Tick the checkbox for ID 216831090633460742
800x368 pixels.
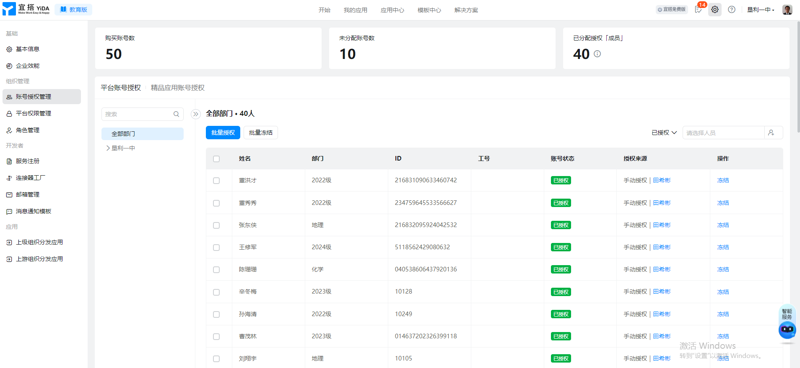click(216, 181)
